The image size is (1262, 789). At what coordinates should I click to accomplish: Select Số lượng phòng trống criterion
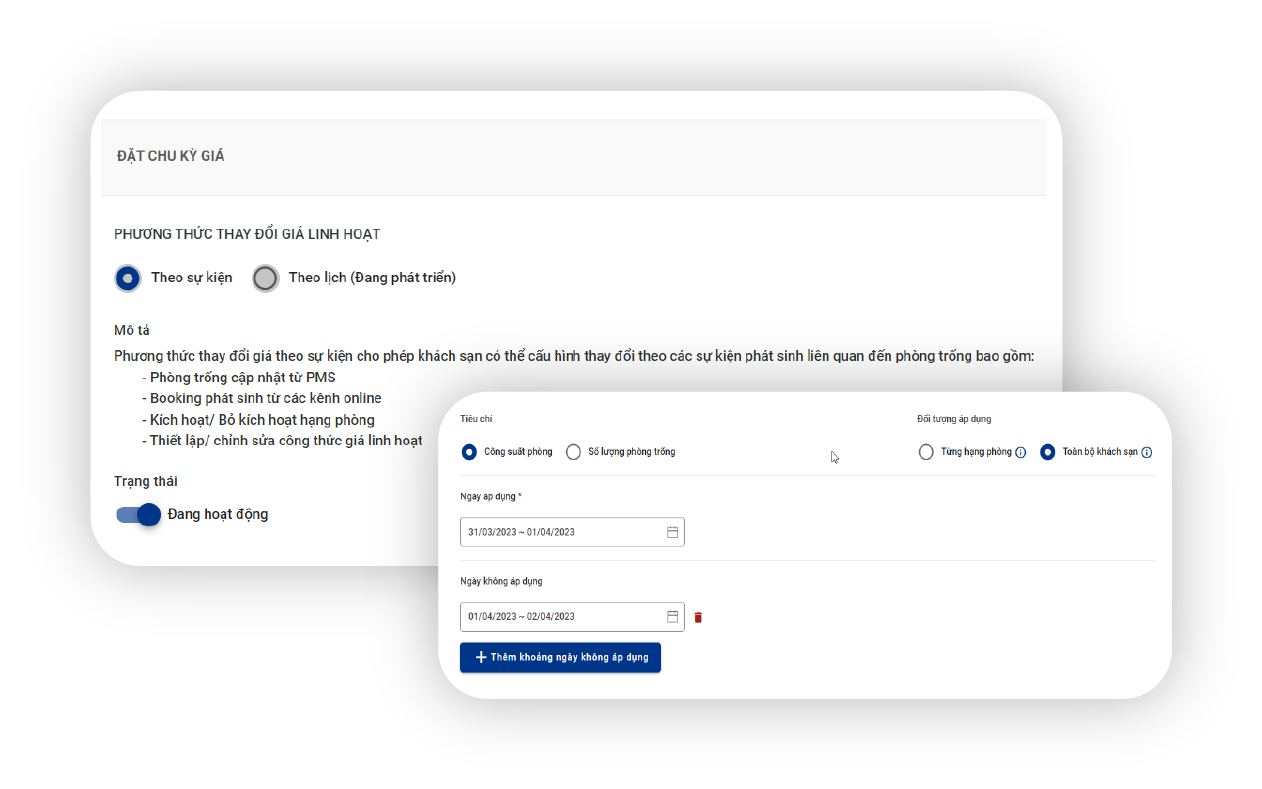573,452
